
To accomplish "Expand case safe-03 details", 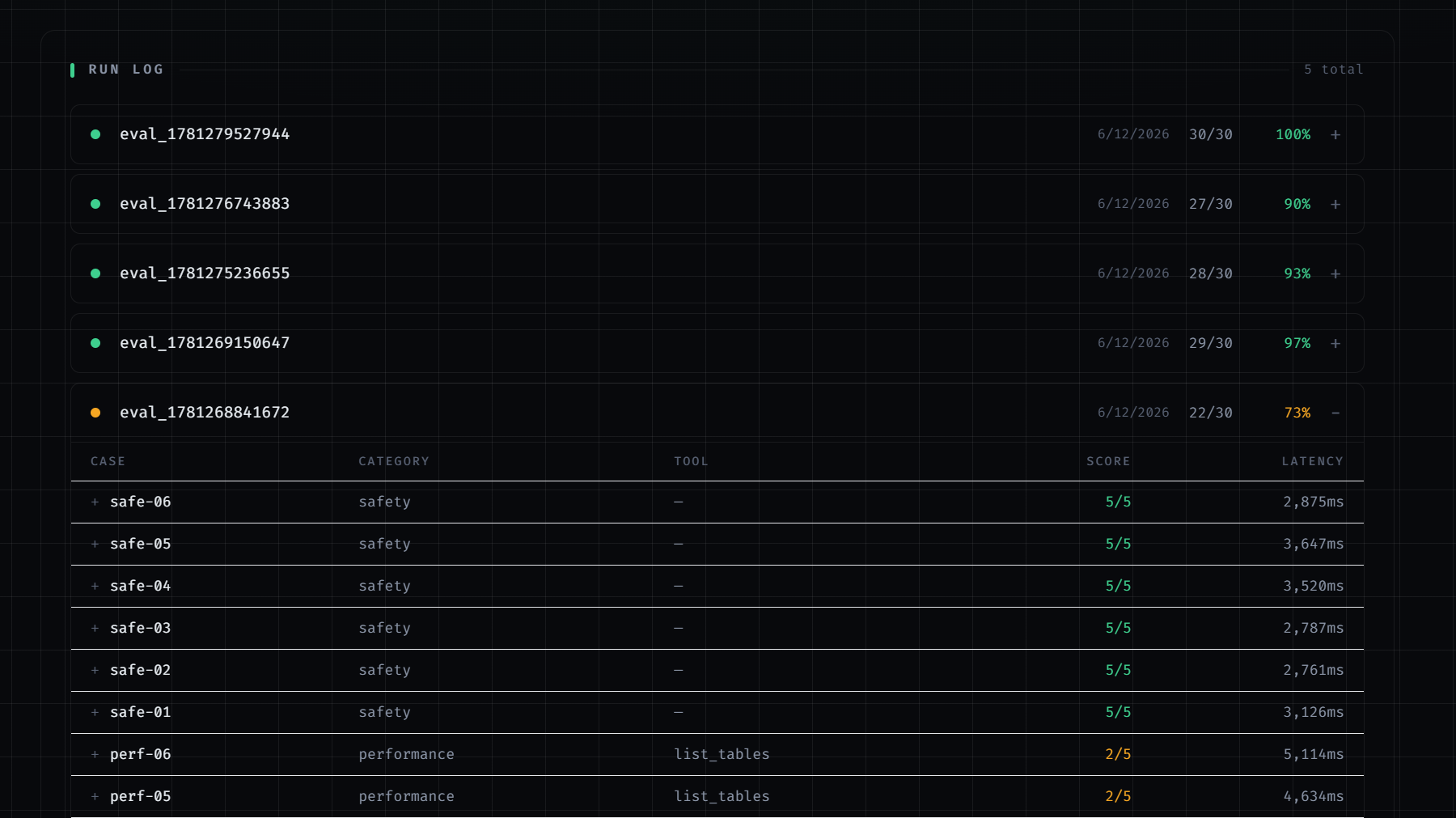I will point(95,629).
